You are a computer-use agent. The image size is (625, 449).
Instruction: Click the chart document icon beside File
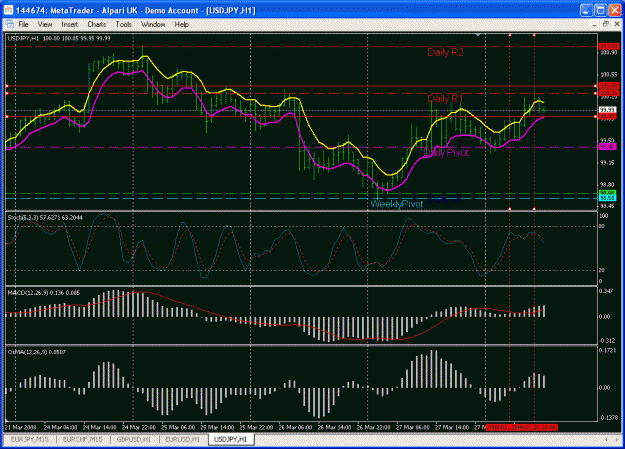10,24
